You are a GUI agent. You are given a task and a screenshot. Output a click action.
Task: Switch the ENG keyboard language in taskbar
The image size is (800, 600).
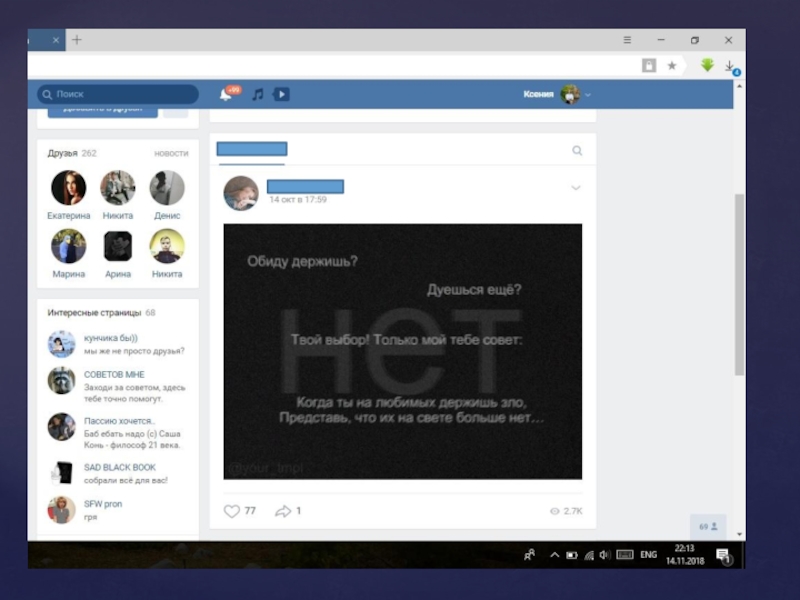click(649, 554)
